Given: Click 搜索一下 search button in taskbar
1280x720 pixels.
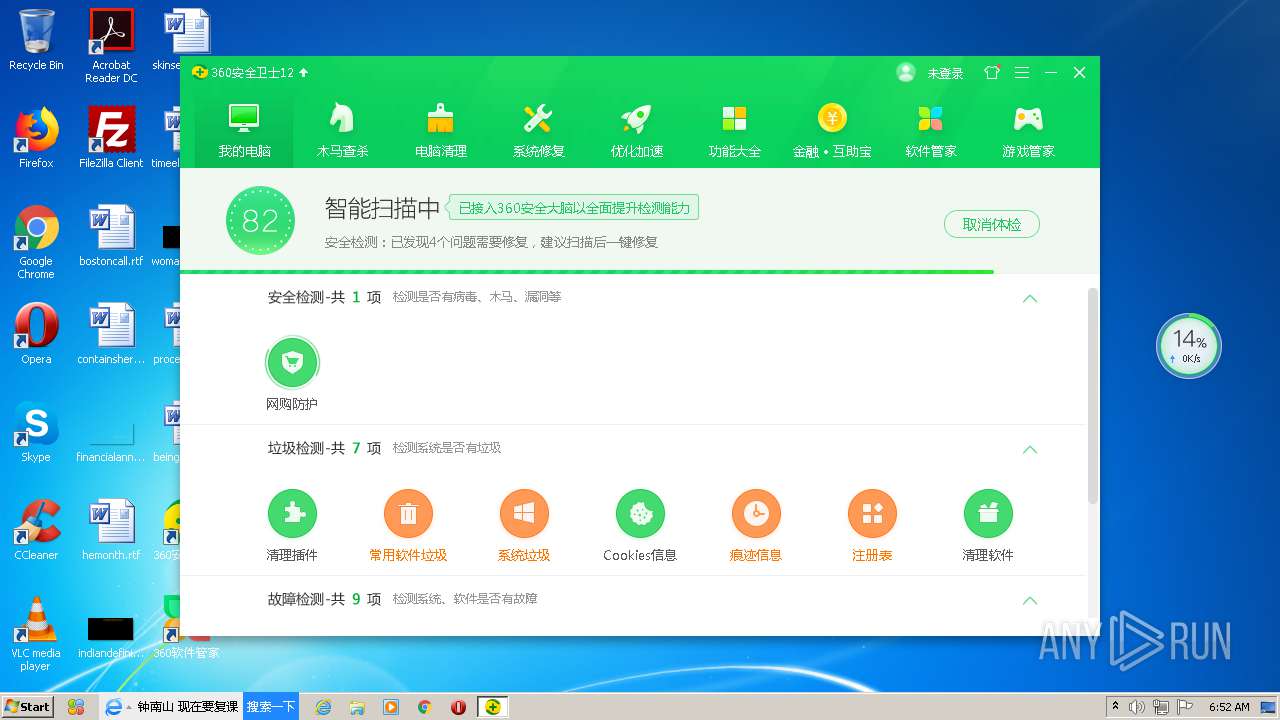Looking at the screenshot, I should pyautogui.click(x=271, y=706).
